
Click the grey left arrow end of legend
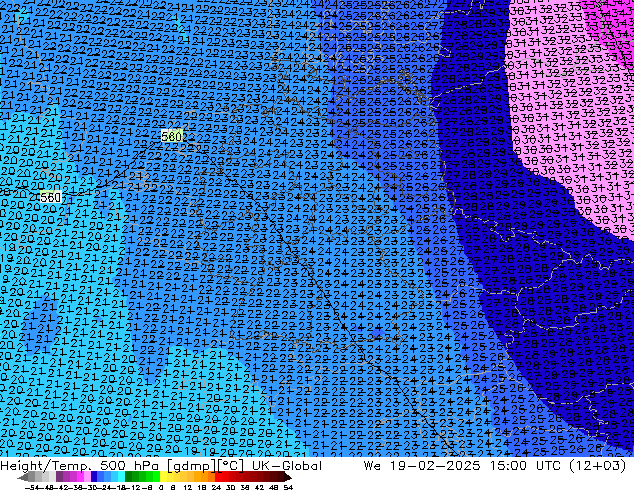coord(23,478)
